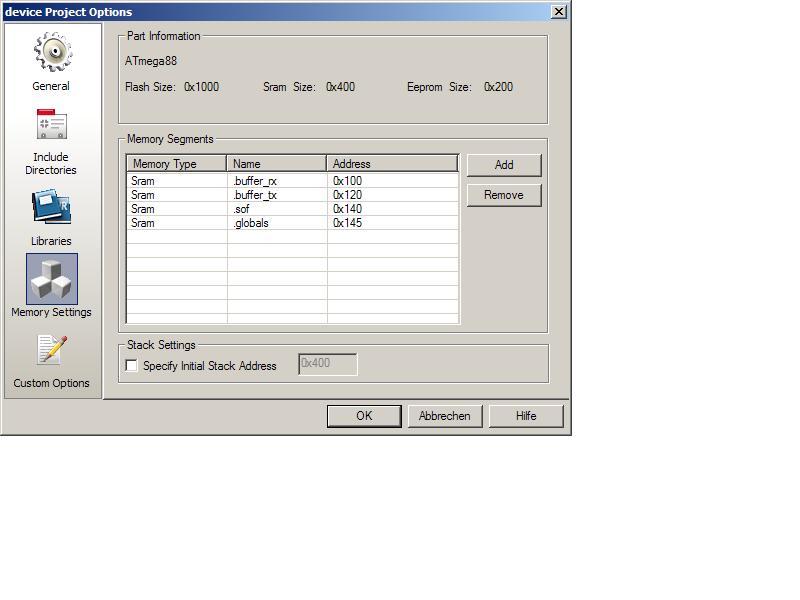The height and width of the screenshot is (600, 800).
Task: Click Sram type in the .globals row
Action: pyautogui.click(x=143, y=223)
